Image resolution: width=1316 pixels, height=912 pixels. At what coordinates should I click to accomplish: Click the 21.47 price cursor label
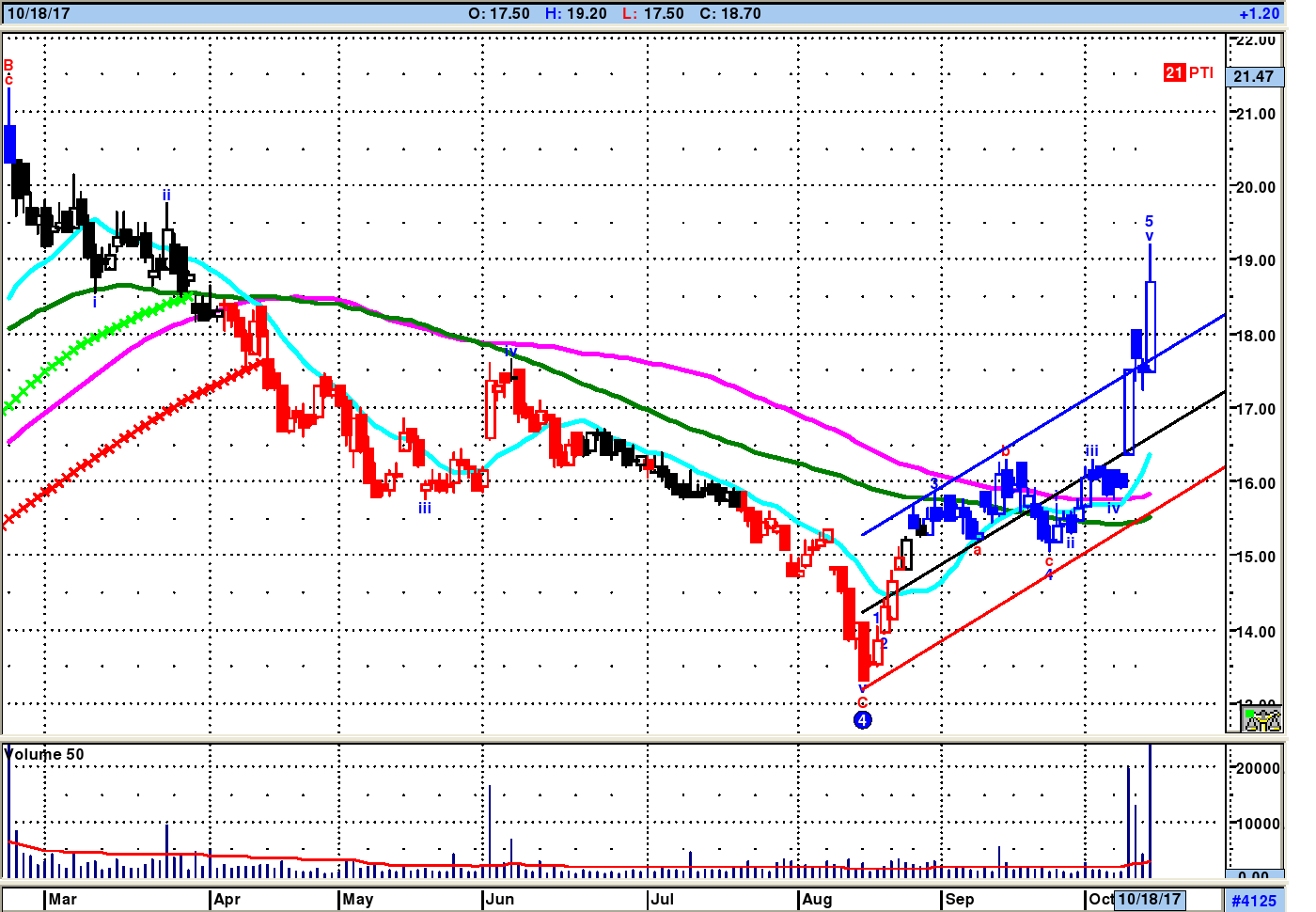coord(1254,76)
